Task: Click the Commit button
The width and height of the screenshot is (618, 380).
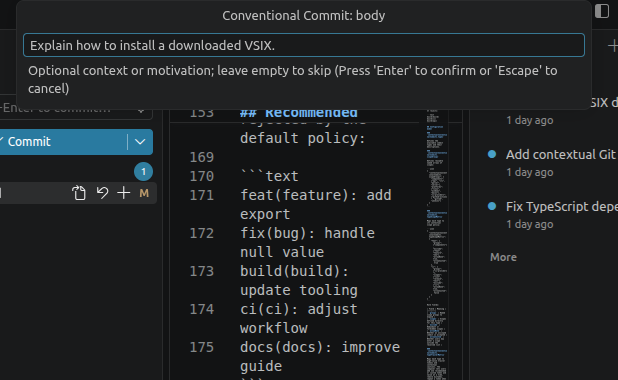Action: click(x=63, y=142)
